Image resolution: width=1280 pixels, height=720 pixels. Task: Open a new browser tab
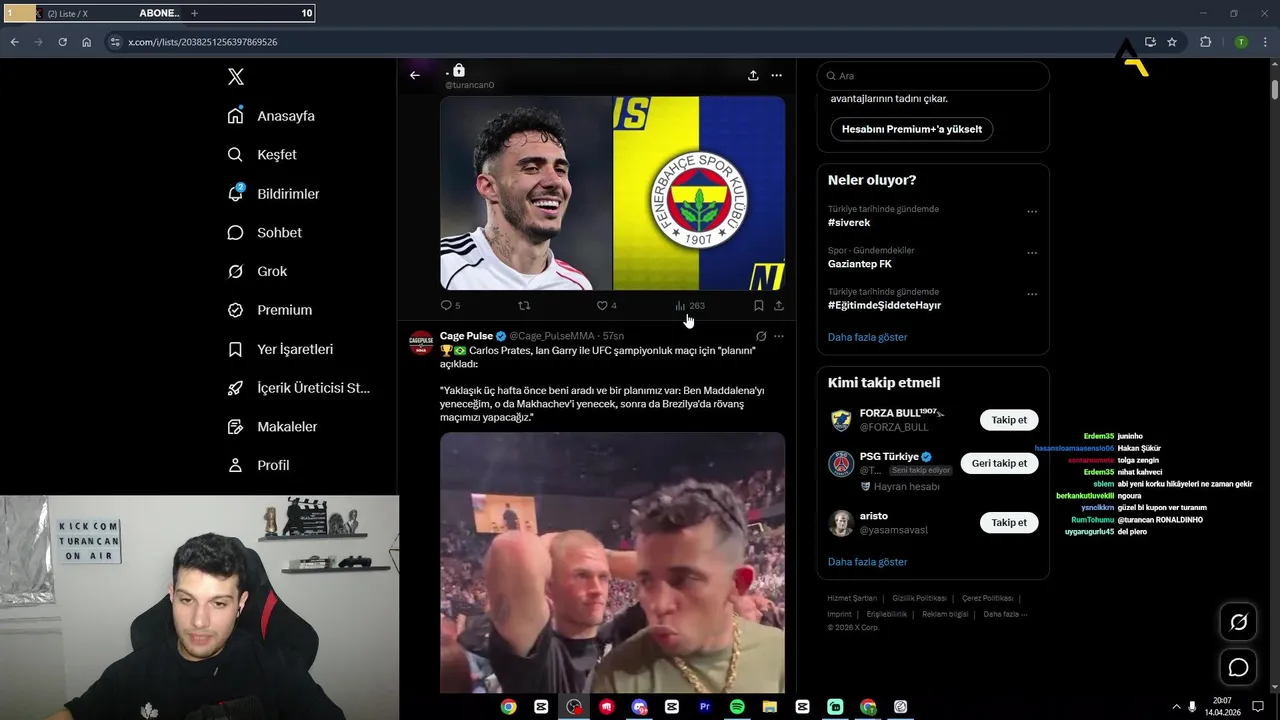coord(194,13)
